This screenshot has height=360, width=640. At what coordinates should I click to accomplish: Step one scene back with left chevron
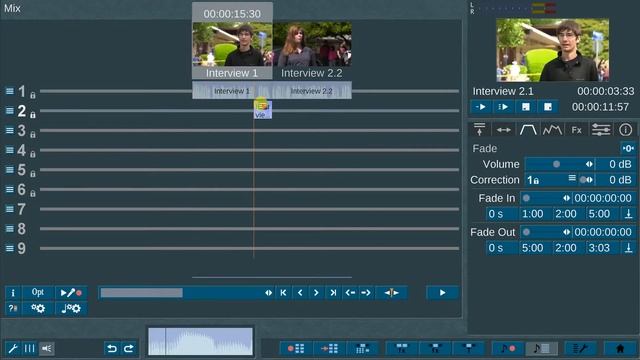(x=300, y=293)
